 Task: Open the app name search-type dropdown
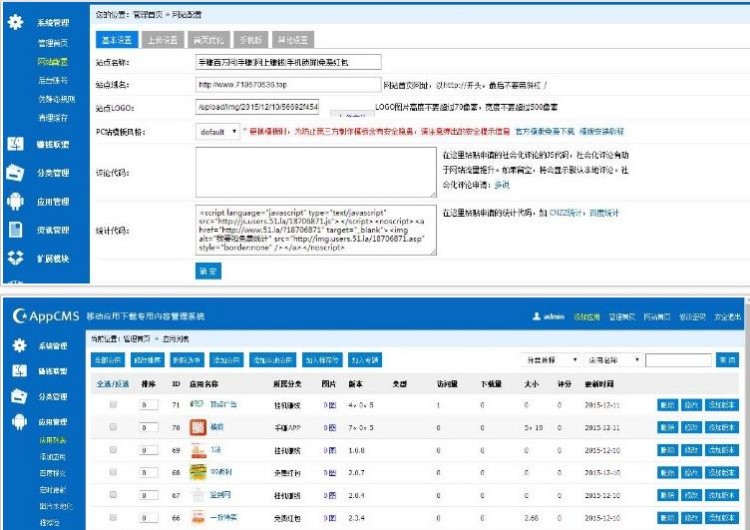point(610,359)
